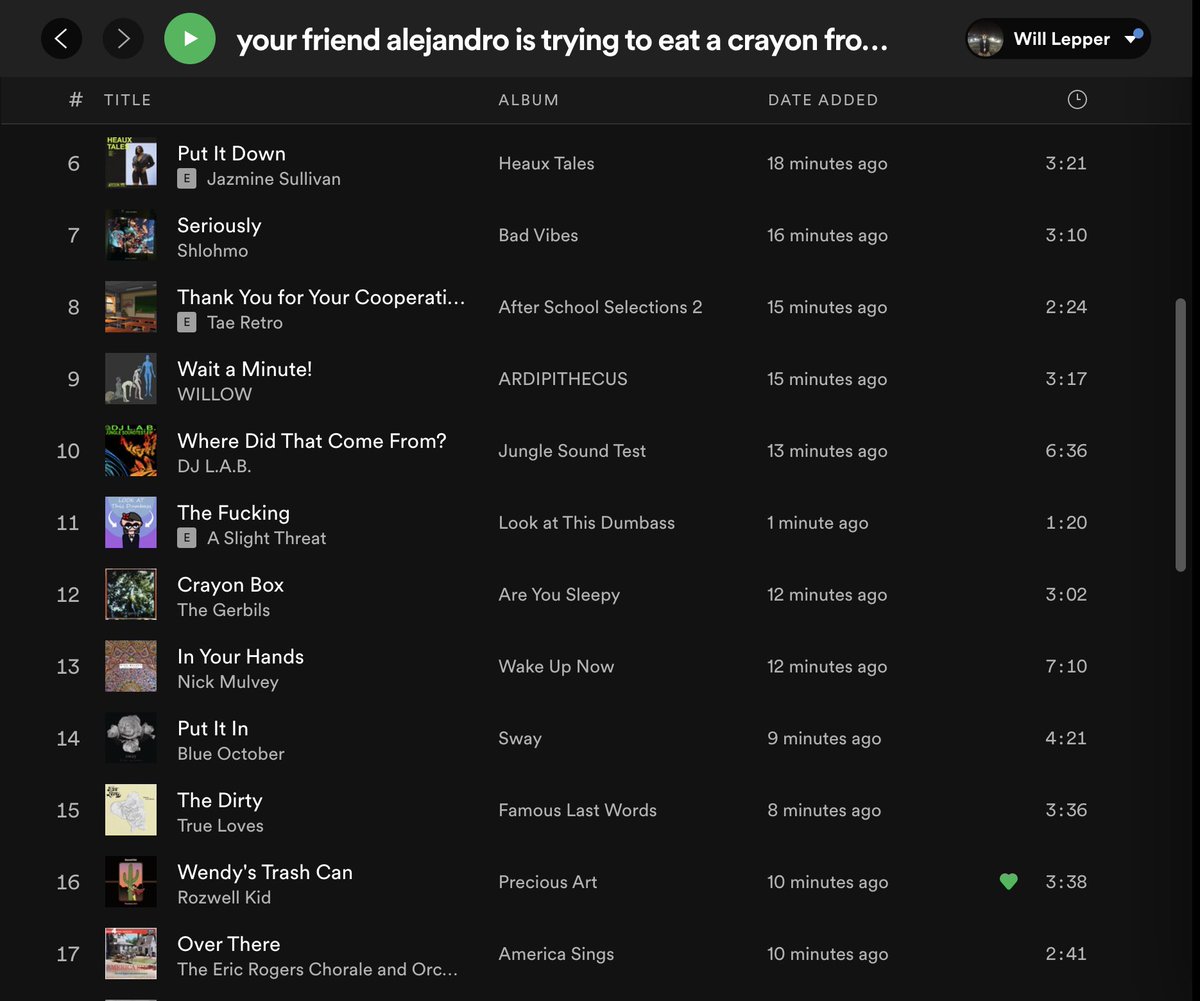The image size is (1200, 1001).
Task: Sort by the DATE ADDED column header
Action: (x=823, y=100)
